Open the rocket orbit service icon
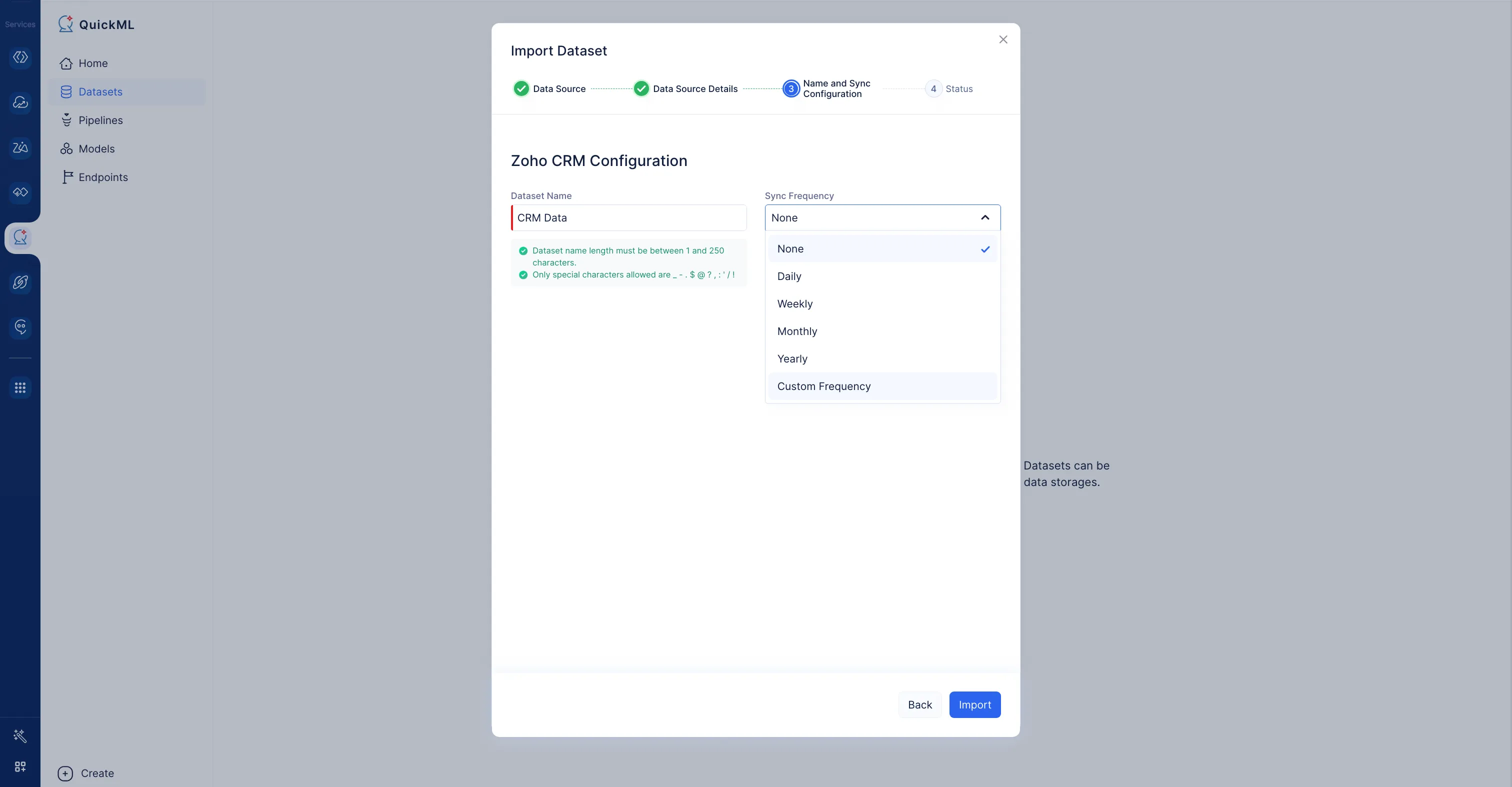The width and height of the screenshot is (1512, 787). (20, 282)
